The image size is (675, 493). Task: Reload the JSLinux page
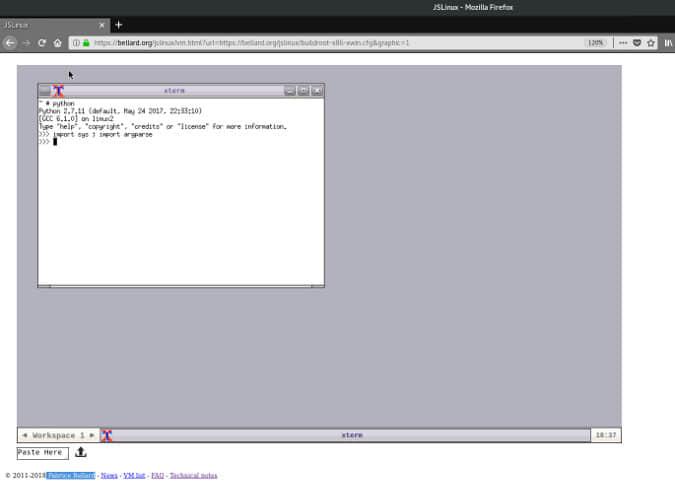pos(42,43)
